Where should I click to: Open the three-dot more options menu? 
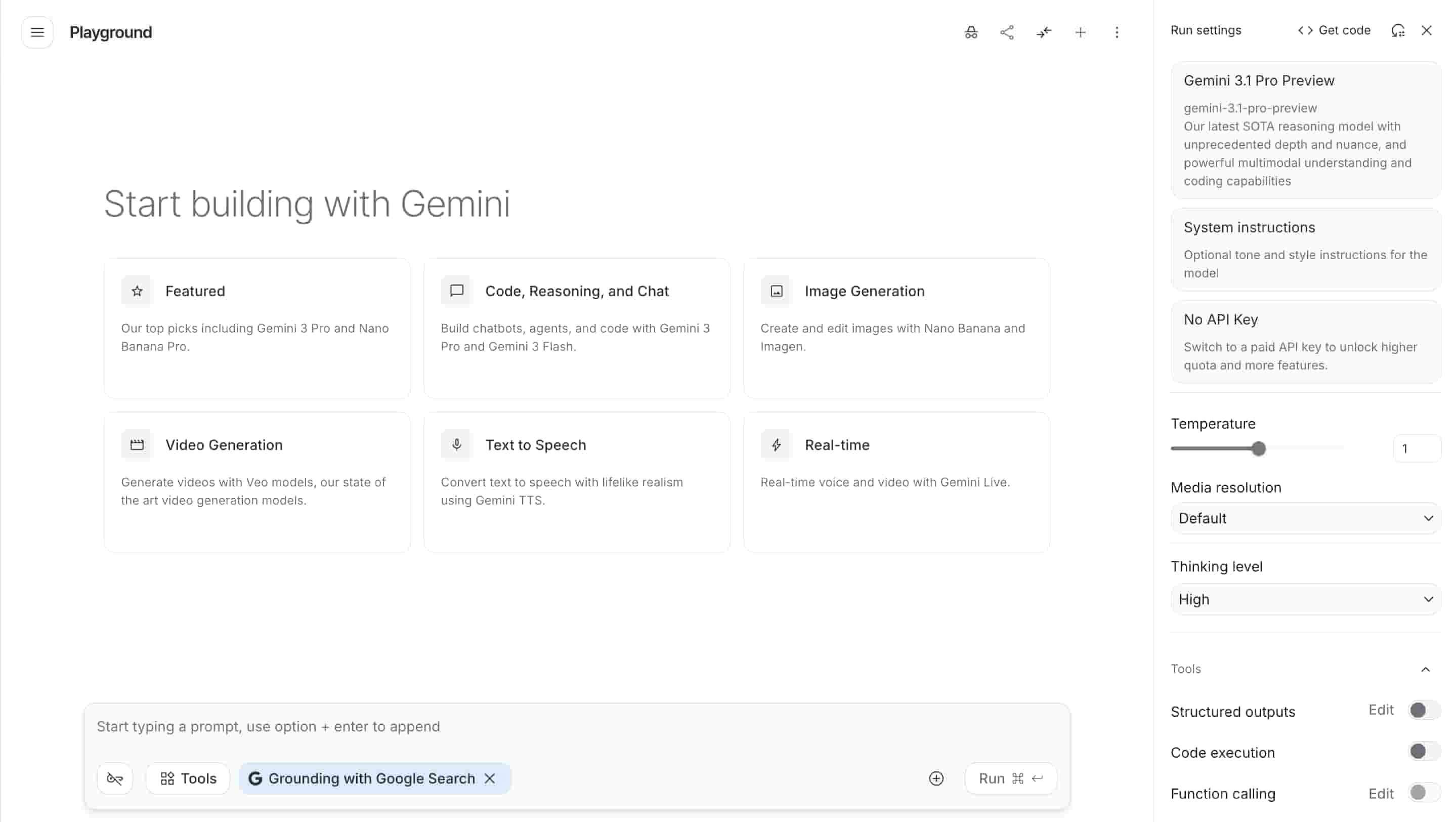click(1117, 32)
